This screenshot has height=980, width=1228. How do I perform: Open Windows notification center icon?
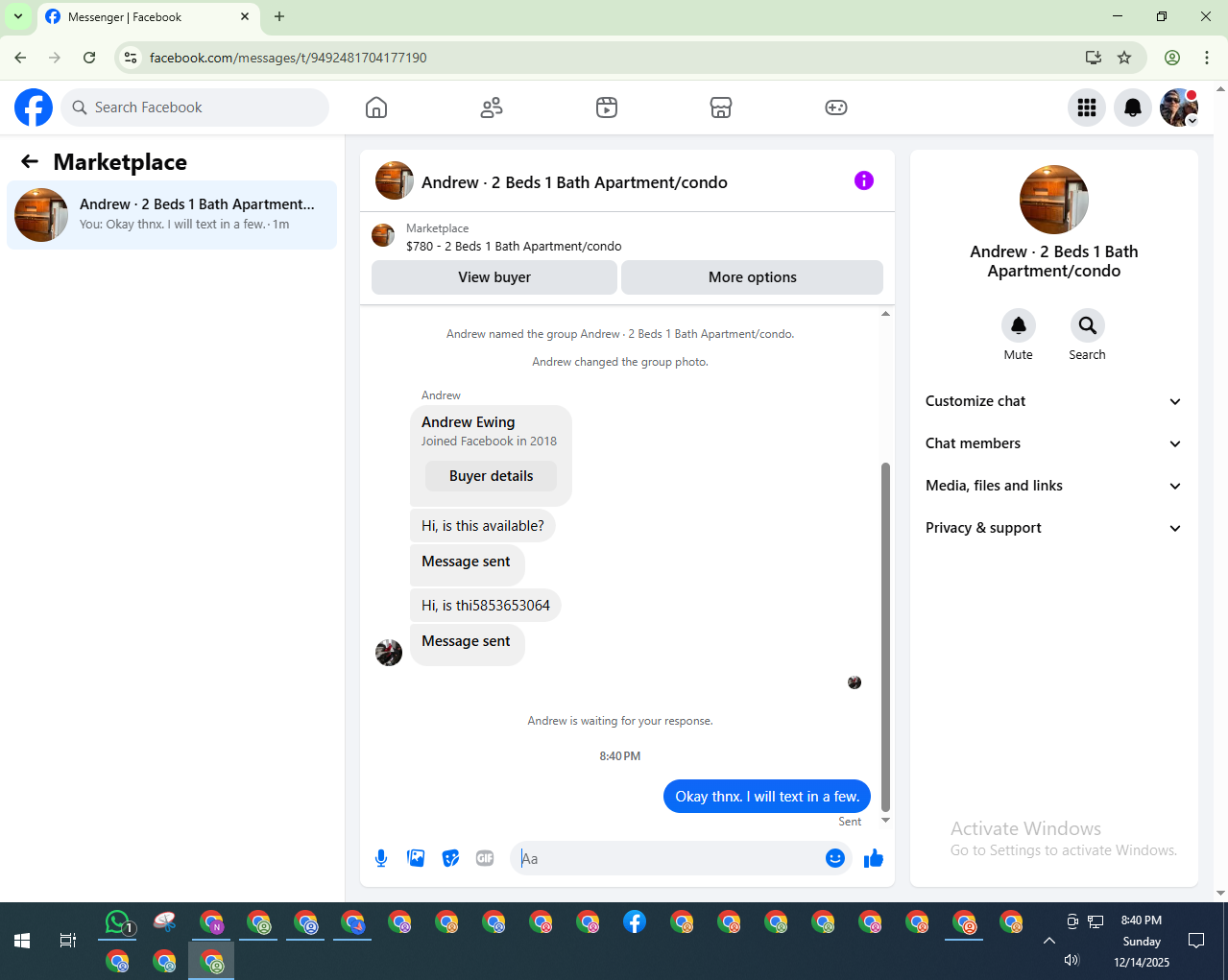(x=1196, y=941)
